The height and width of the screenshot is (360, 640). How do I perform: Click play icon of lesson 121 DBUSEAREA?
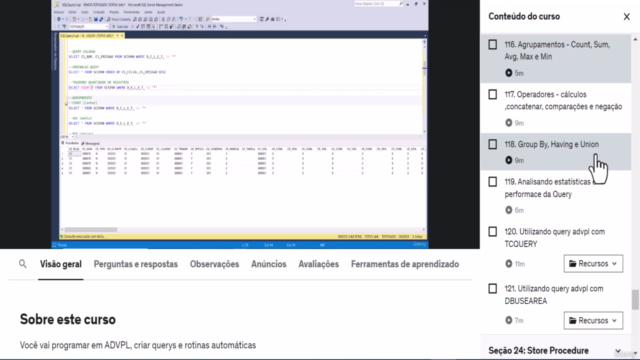pyautogui.click(x=509, y=320)
